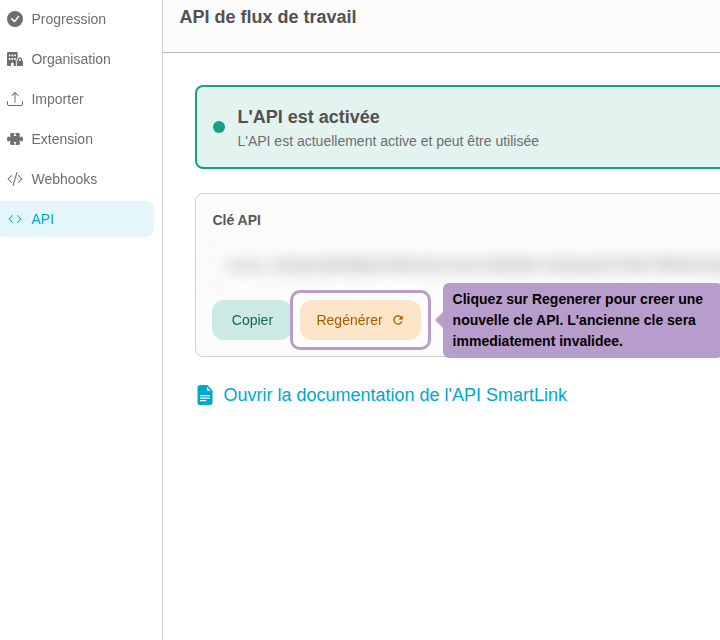This screenshot has height=640, width=720.
Task: Click the document icon beside documentation link
Action: point(205,395)
